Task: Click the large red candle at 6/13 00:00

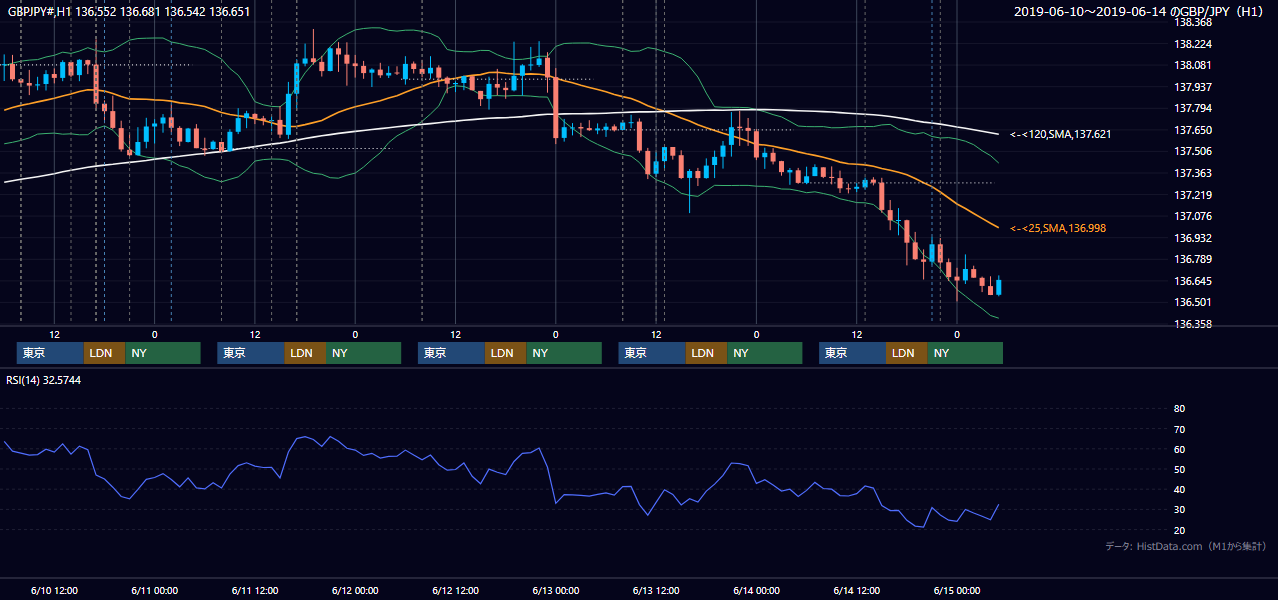Action: pyautogui.click(x=556, y=107)
